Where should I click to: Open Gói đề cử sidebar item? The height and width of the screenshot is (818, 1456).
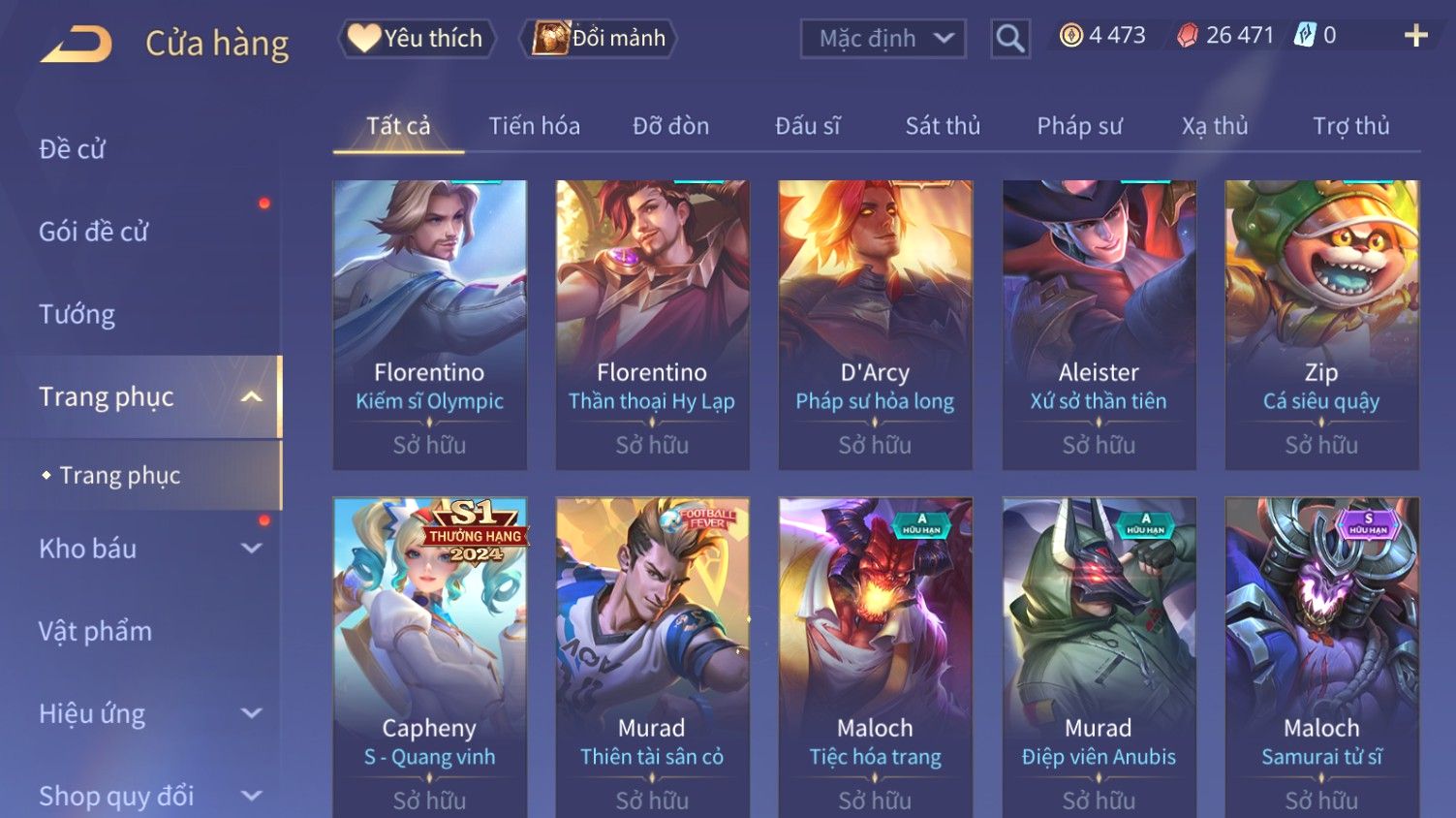click(x=93, y=232)
